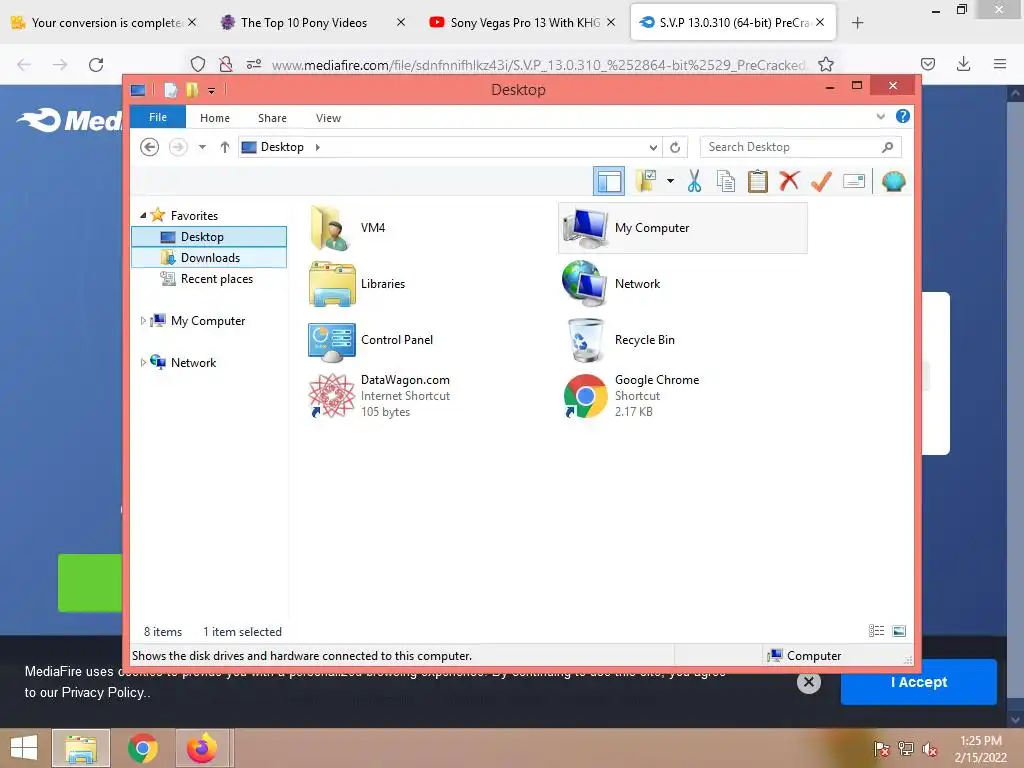Screen dimensions: 1024x768
Task: Open Recent places in navigation pane
Action: pyautogui.click(x=206, y=279)
